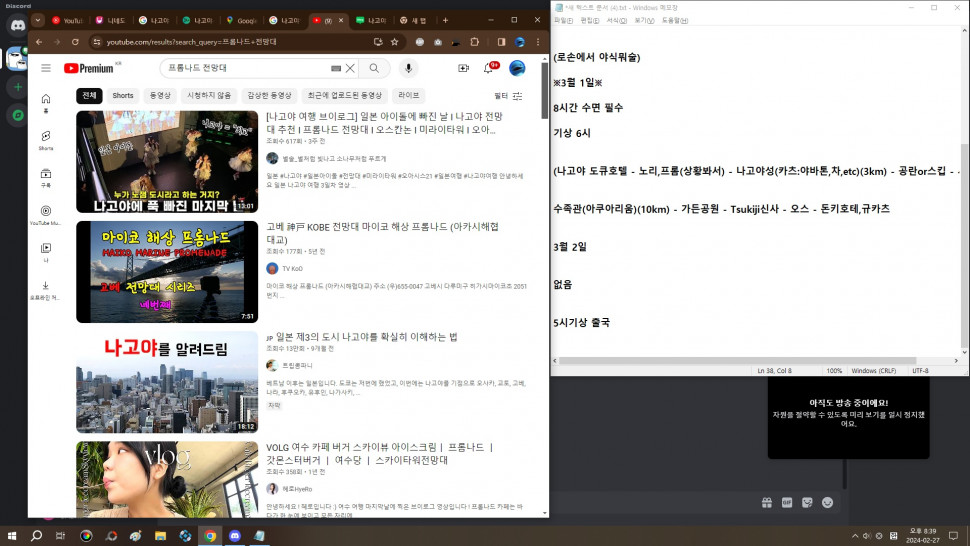Go to the YouTube Premium logo home

pos(88,68)
